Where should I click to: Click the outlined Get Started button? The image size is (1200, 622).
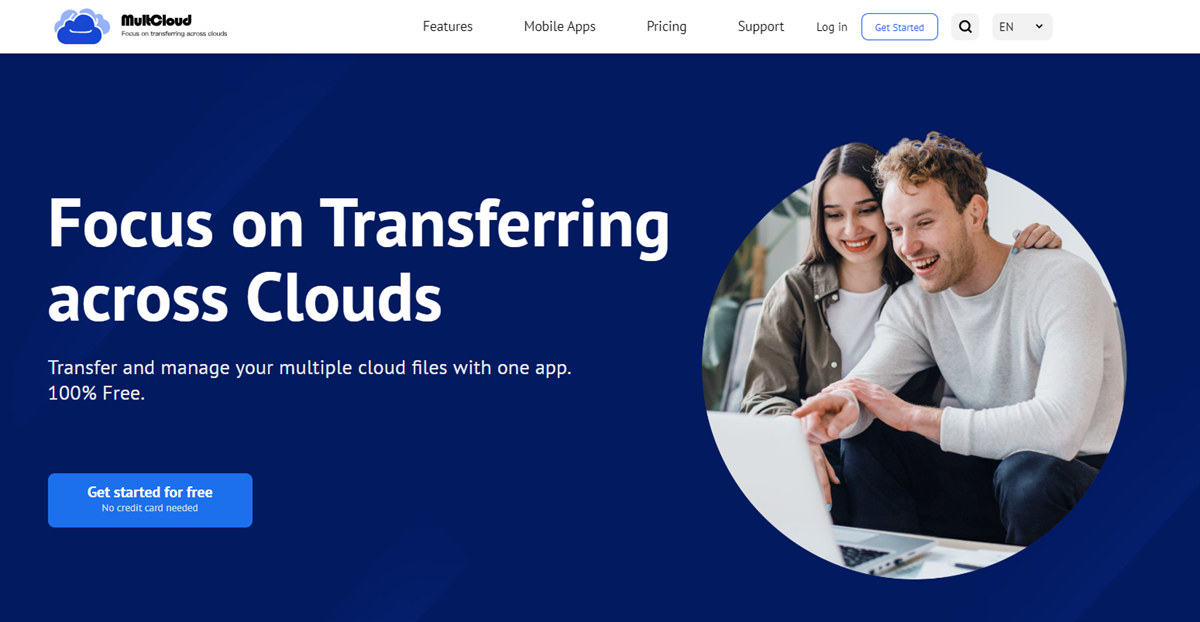coord(900,27)
